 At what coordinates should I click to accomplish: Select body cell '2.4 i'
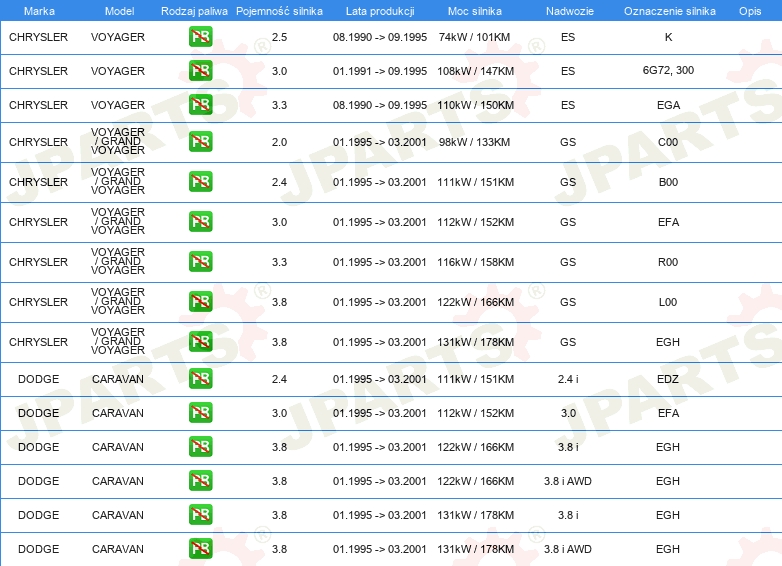(x=568, y=379)
